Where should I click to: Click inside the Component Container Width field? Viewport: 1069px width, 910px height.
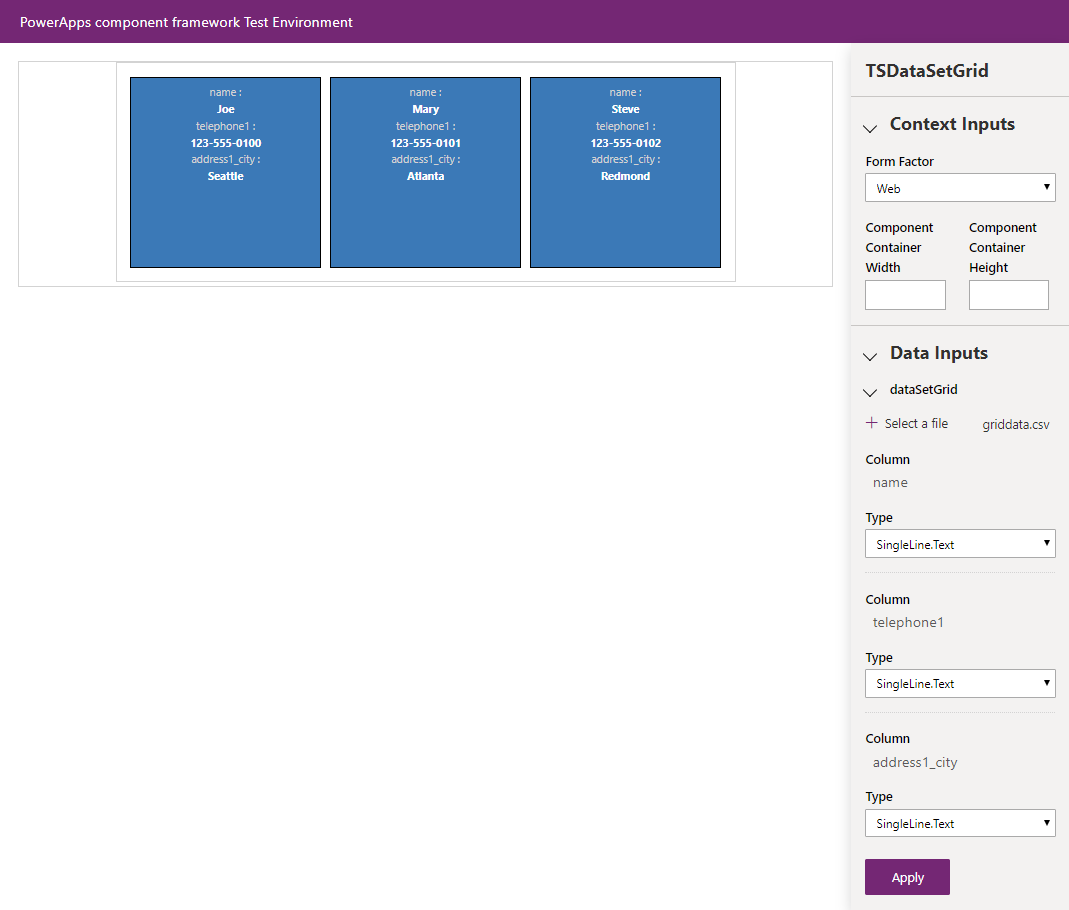(x=904, y=294)
